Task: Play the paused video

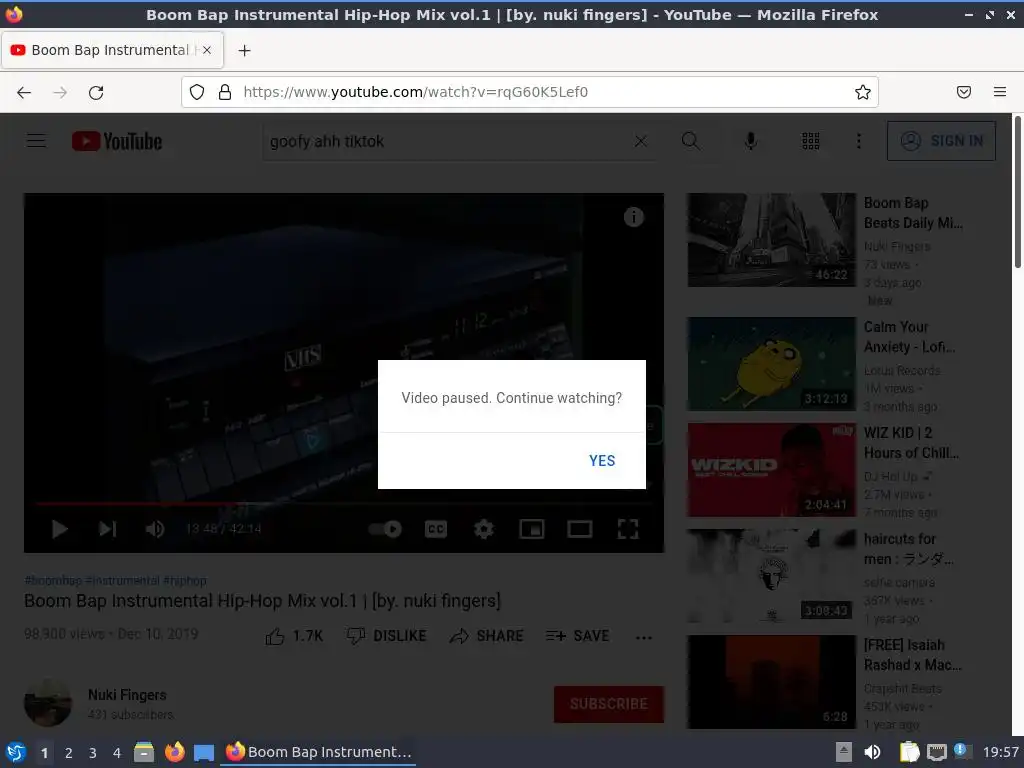Action: pos(59,529)
